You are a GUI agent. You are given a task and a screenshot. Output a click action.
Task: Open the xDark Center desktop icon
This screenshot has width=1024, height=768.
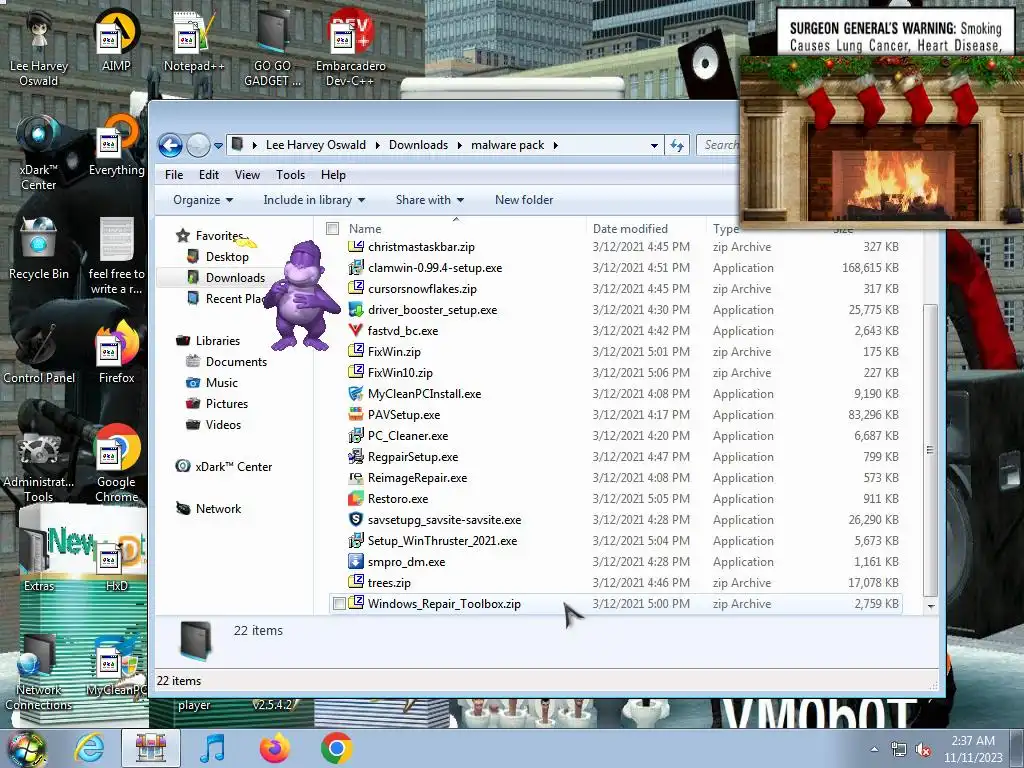[x=39, y=152]
